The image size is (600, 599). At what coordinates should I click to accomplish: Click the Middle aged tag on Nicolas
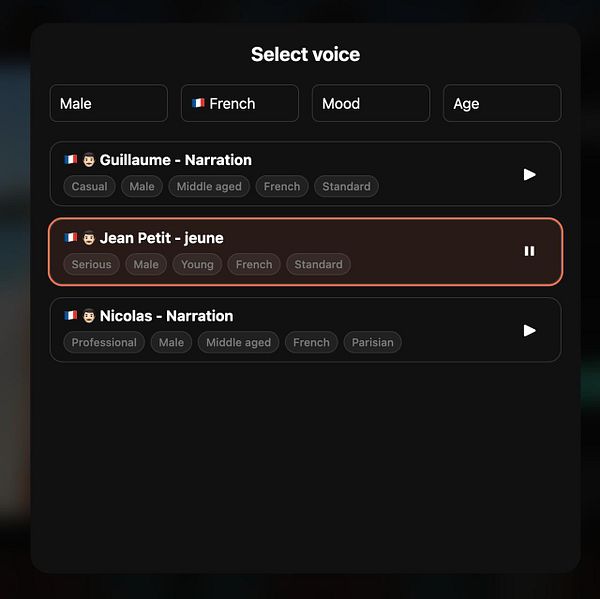tap(238, 343)
